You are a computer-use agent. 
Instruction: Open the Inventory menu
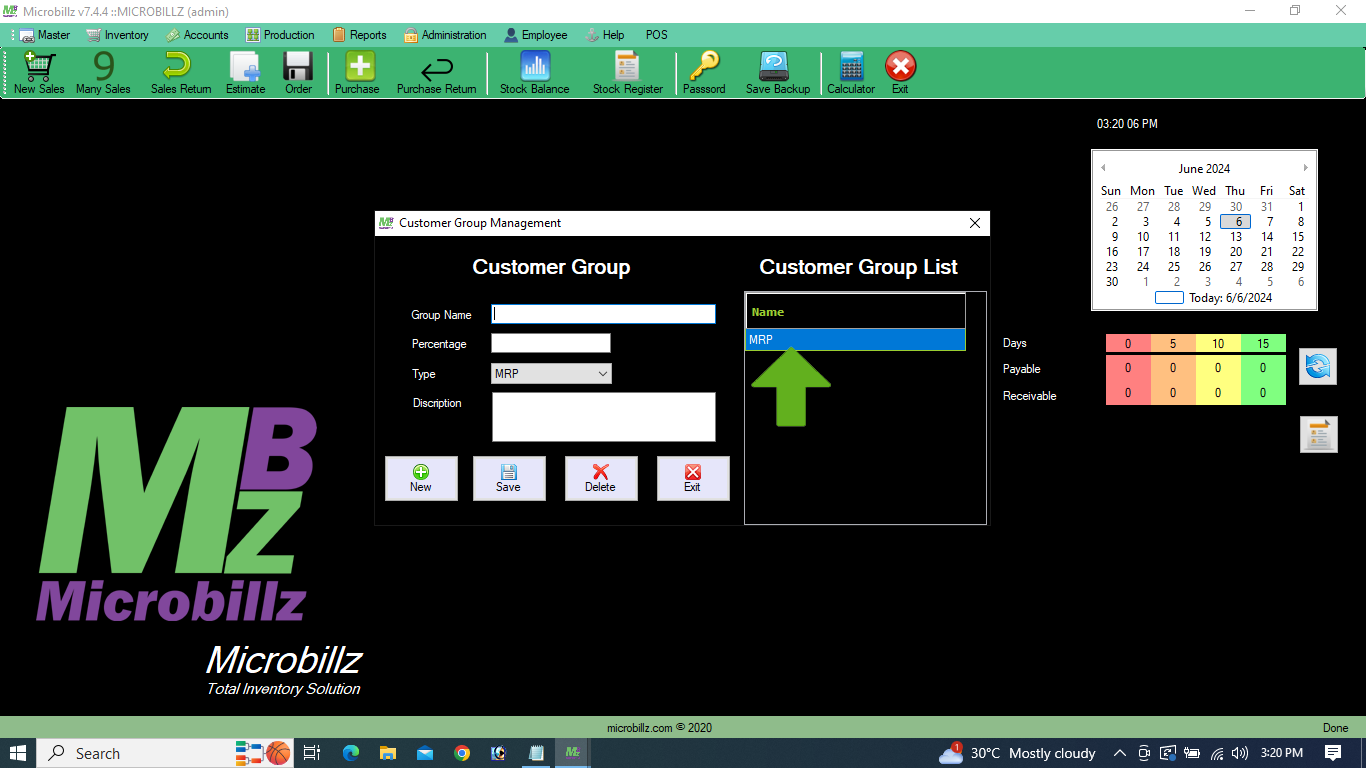click(x=117, y=35)
